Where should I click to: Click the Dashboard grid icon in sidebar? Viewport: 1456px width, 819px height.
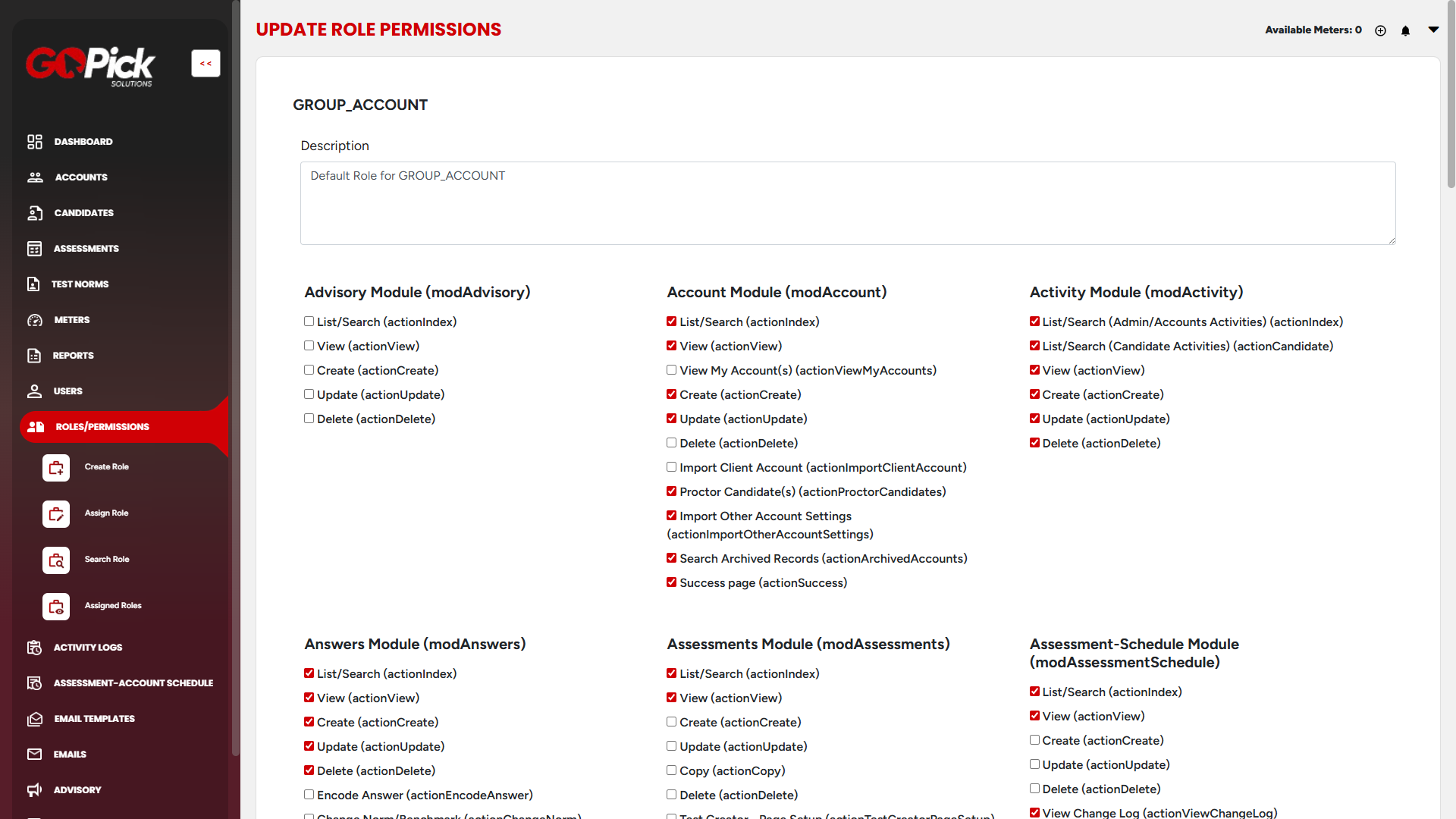pos(35,142)
